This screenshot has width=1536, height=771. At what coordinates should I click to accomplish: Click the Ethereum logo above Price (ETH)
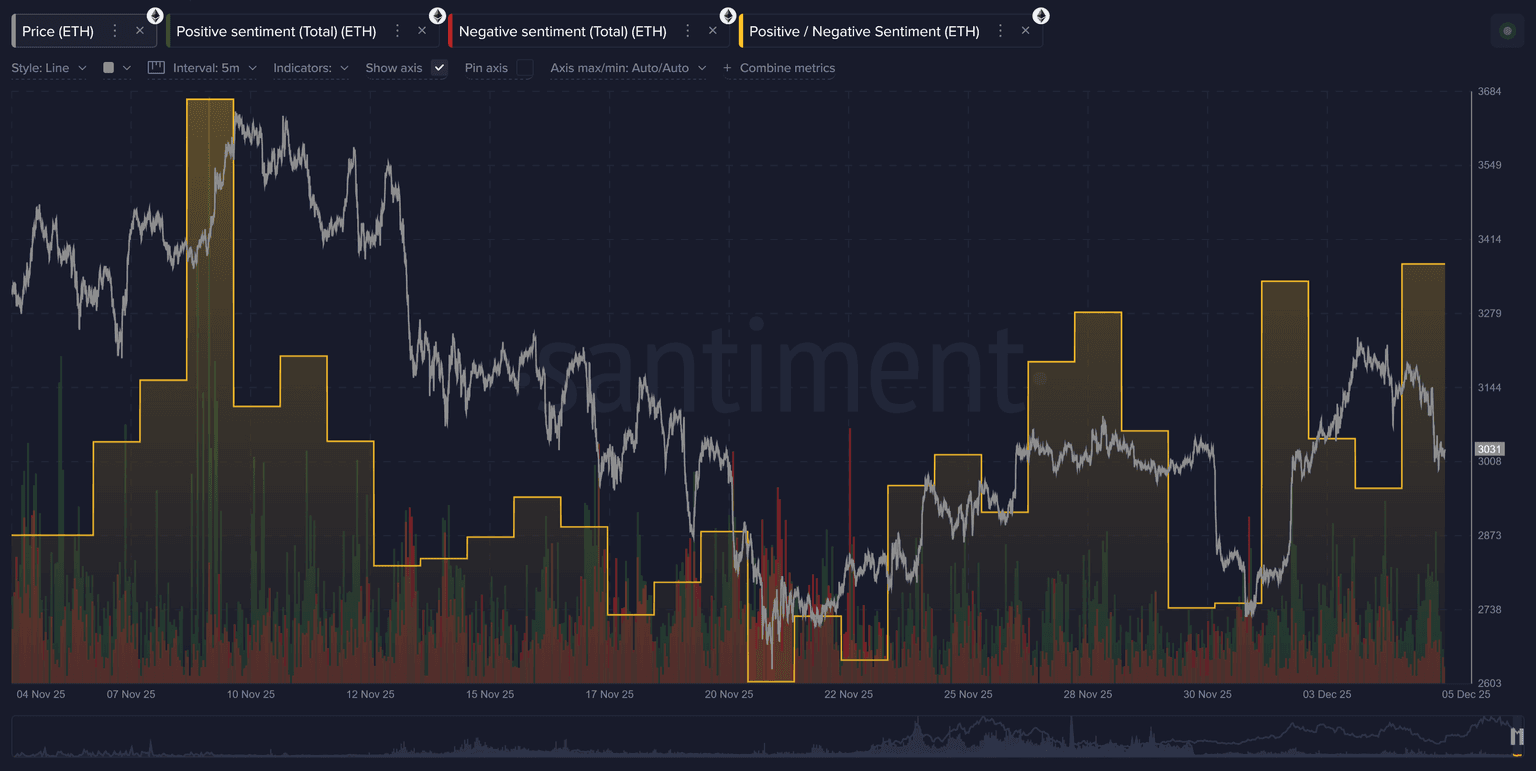[155, 15]
